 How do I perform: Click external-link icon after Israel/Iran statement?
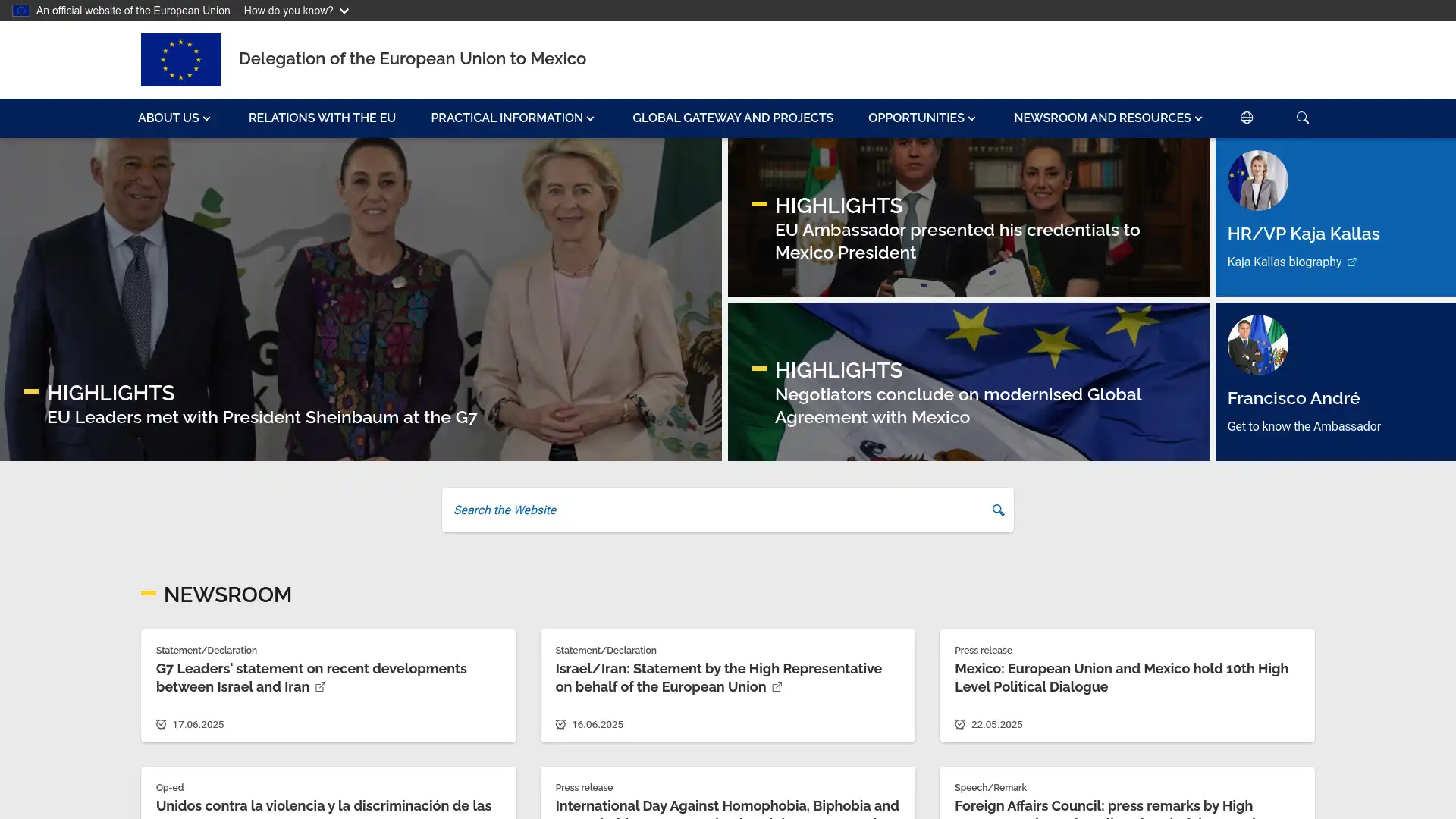pyautogui.click(x=777, y=687)
